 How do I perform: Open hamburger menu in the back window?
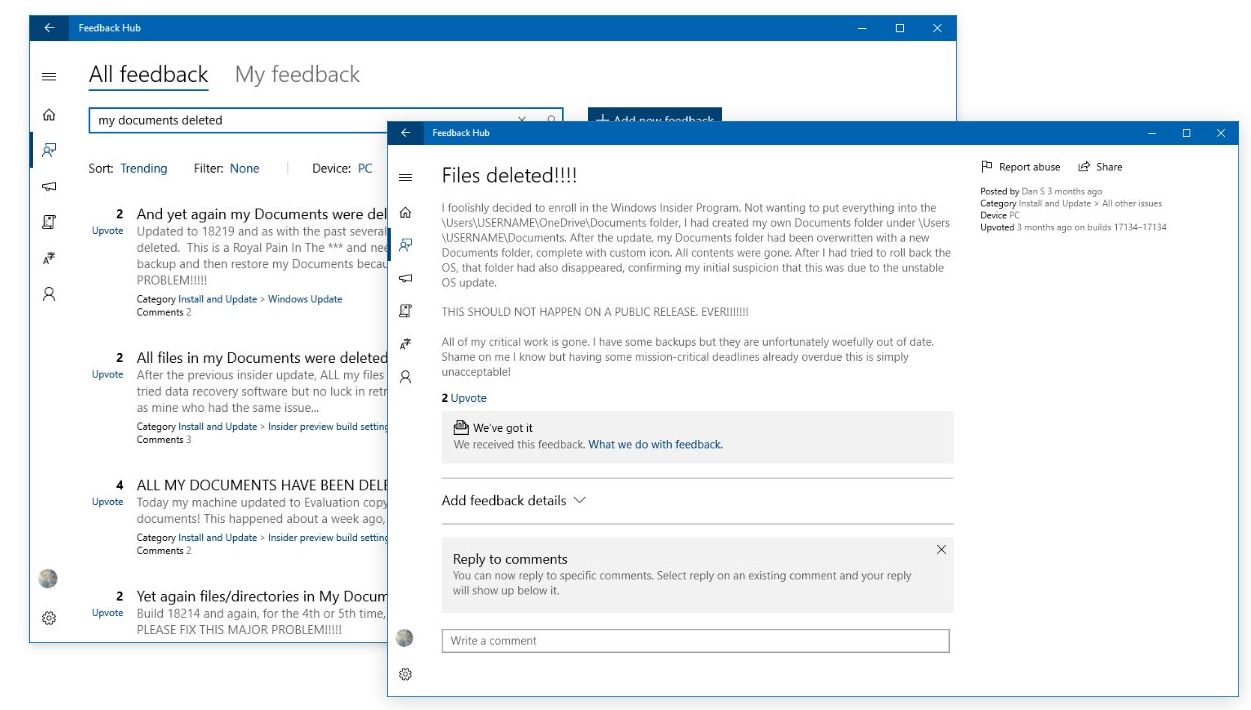point(49,76)
